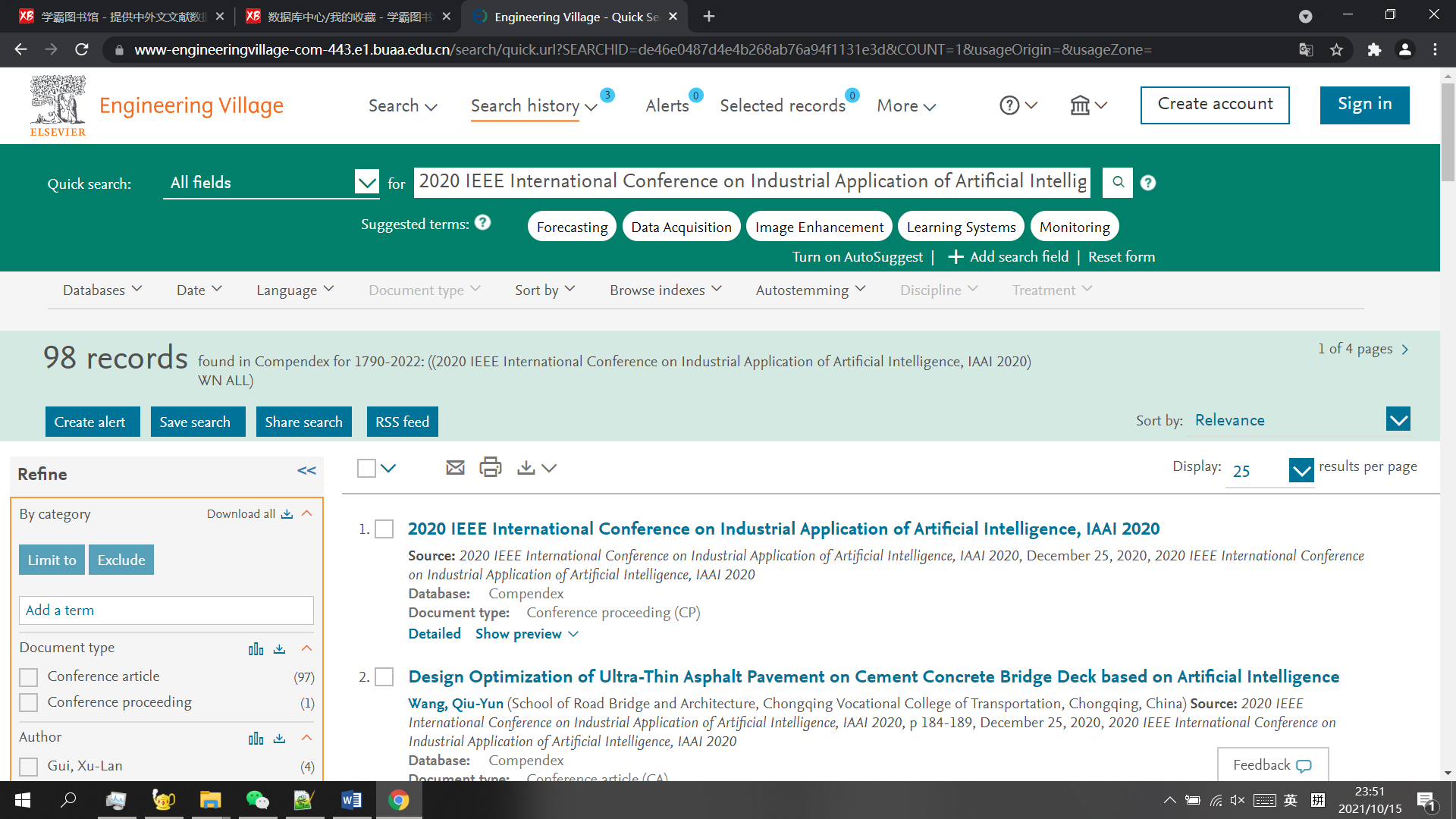
Task: Expand Show preview for result 1
Action: coord(526,634)
